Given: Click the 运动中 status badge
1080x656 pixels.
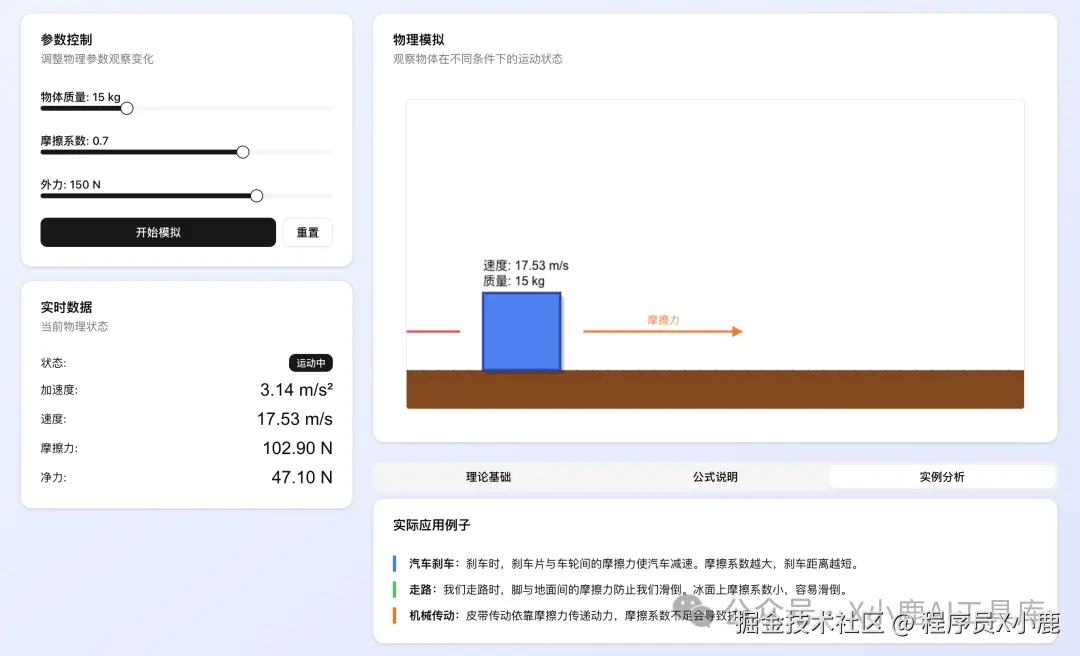Looking at the screenshot, I should point(310,363).
